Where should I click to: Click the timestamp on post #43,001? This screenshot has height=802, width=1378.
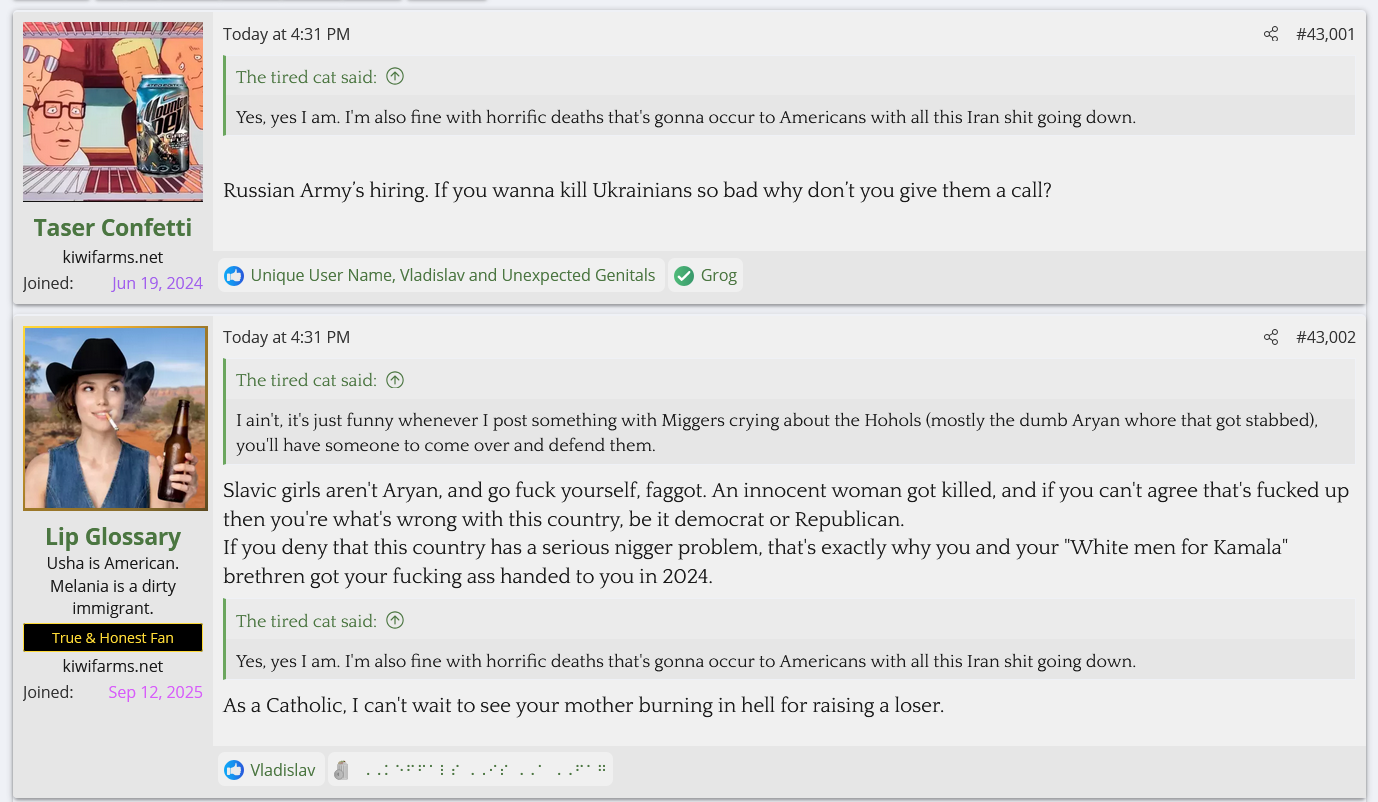click(x=286, y=34)
